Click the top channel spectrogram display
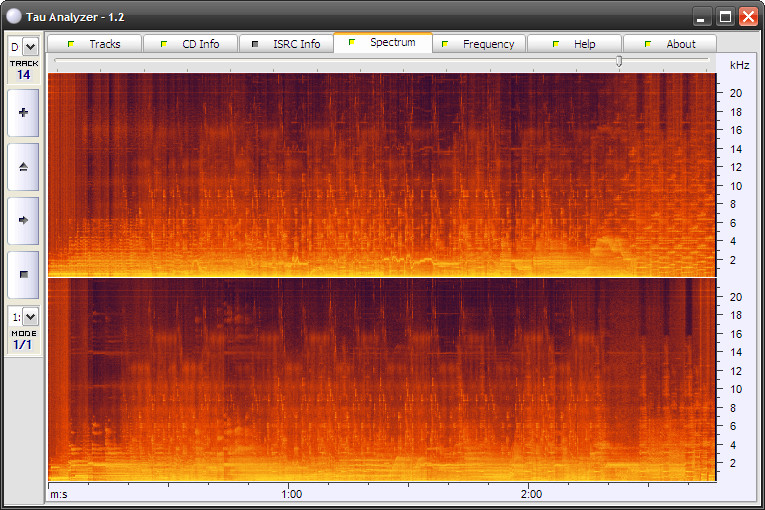 point(381,175)
